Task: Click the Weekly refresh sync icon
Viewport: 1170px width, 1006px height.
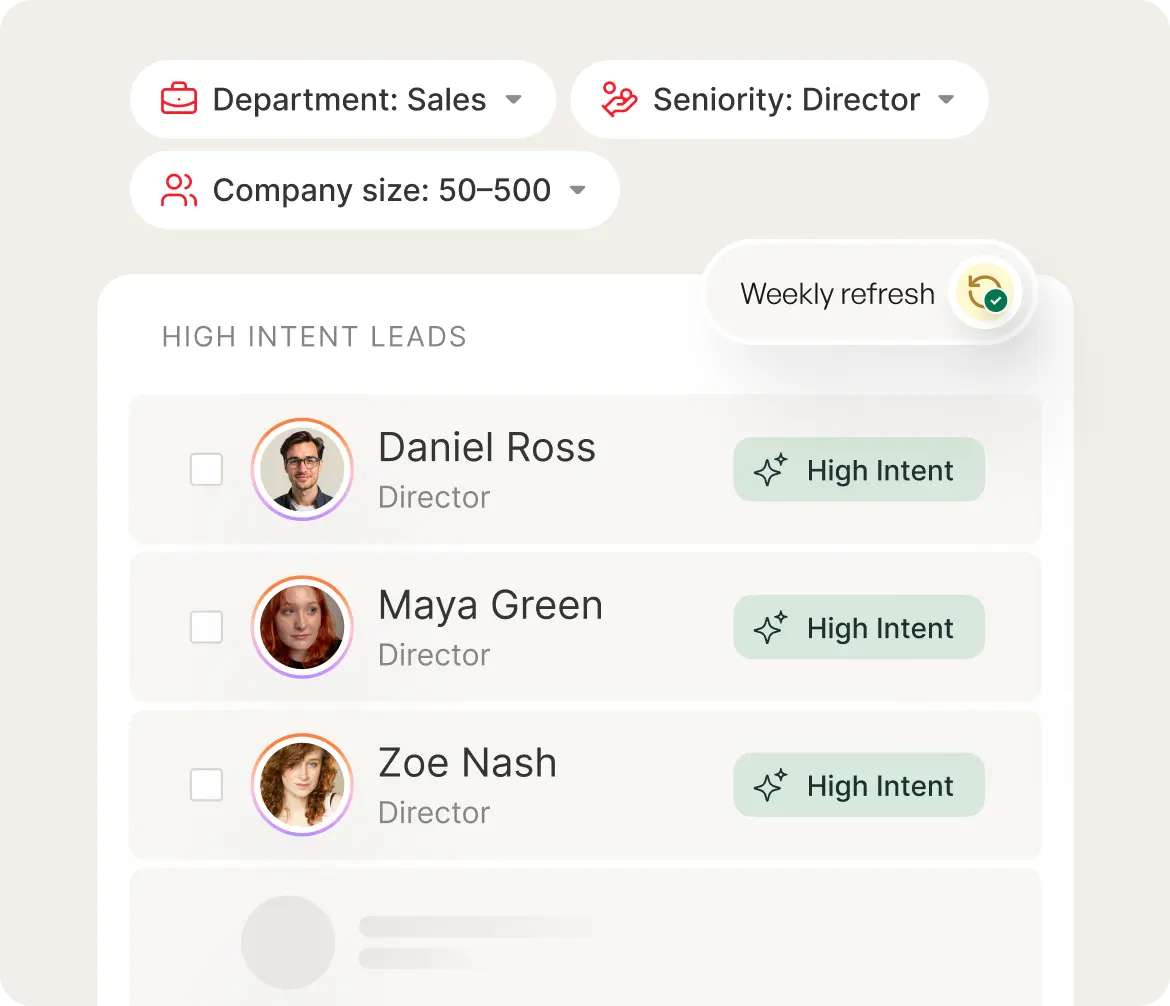Action: pos(985,294)
